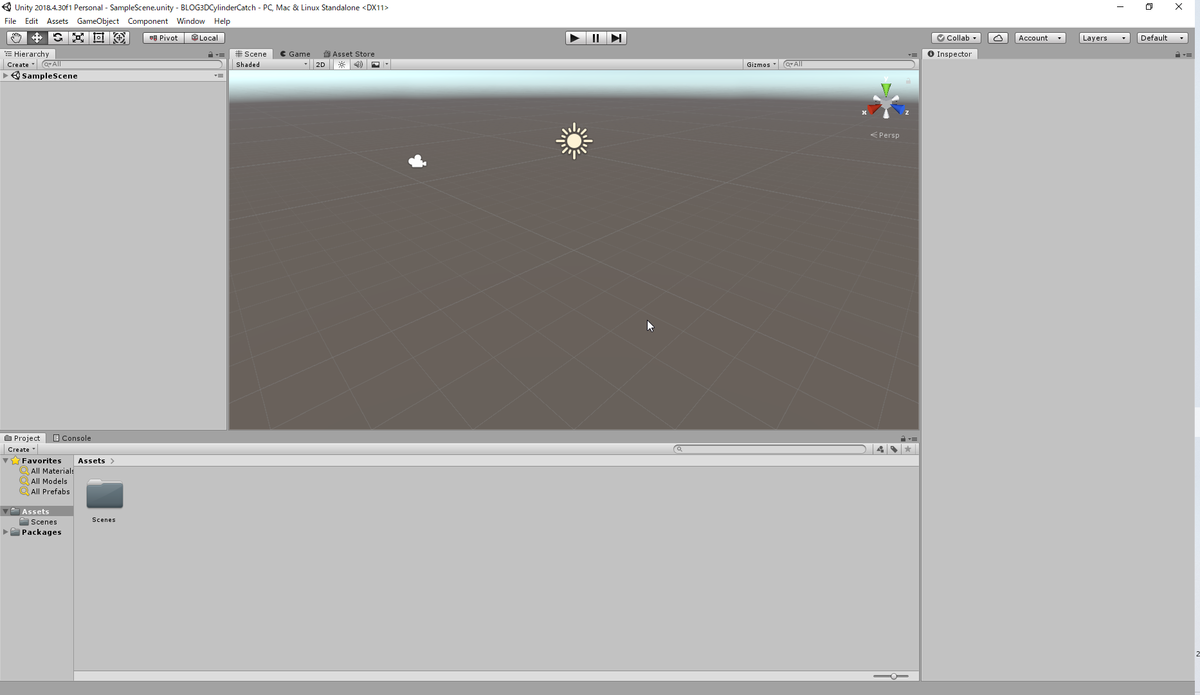Open the cloud Services button
Image resolution: width=1200 pixels, height=695 pixels.
pyautogui.click(x=998, y=38)
